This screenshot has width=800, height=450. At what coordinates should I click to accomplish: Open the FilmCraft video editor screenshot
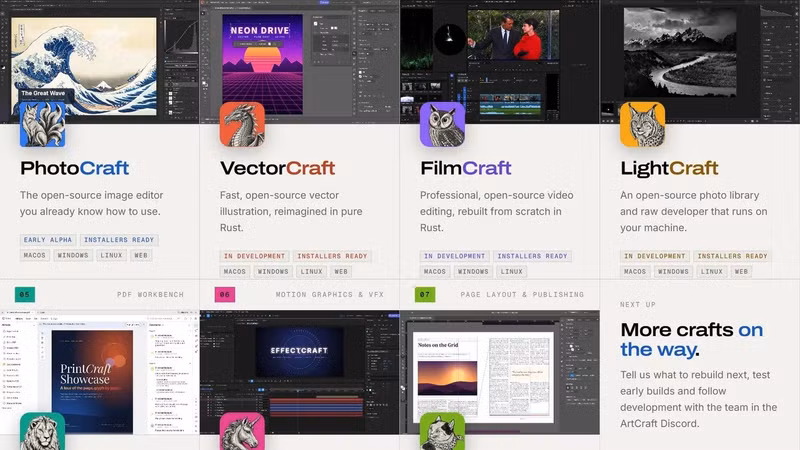(499, 61)
